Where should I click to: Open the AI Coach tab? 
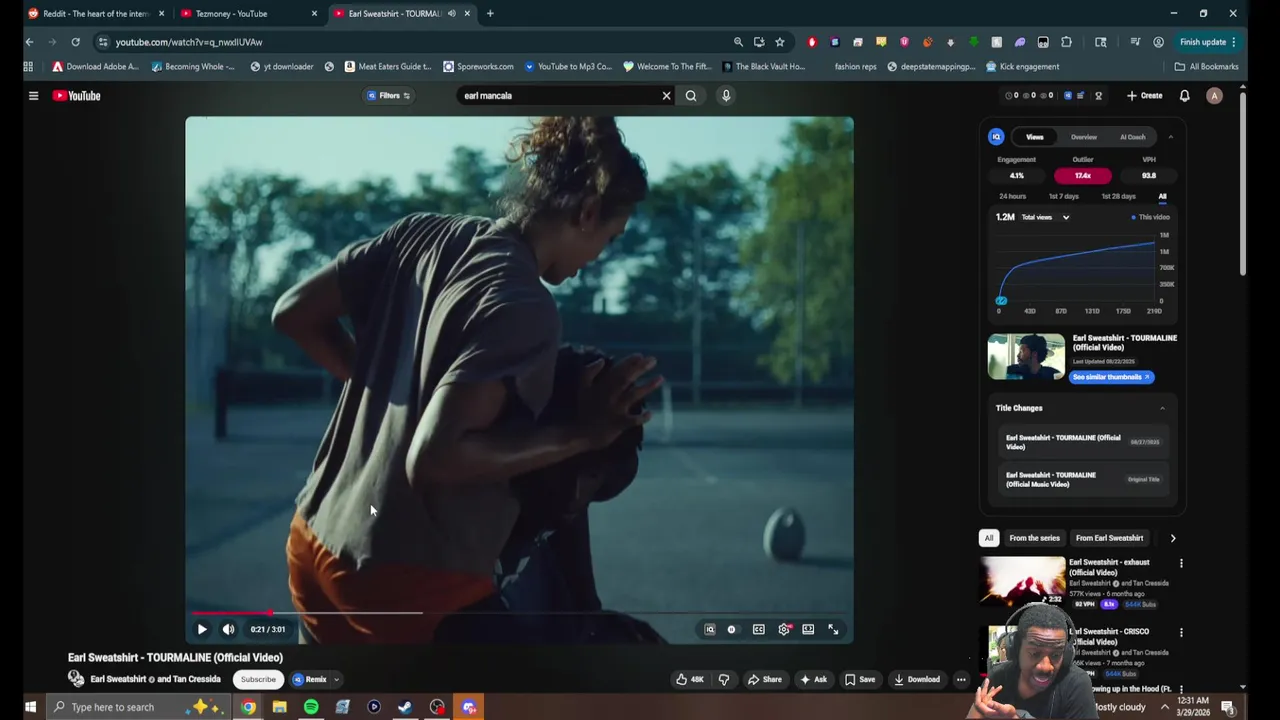(1133, 137)
